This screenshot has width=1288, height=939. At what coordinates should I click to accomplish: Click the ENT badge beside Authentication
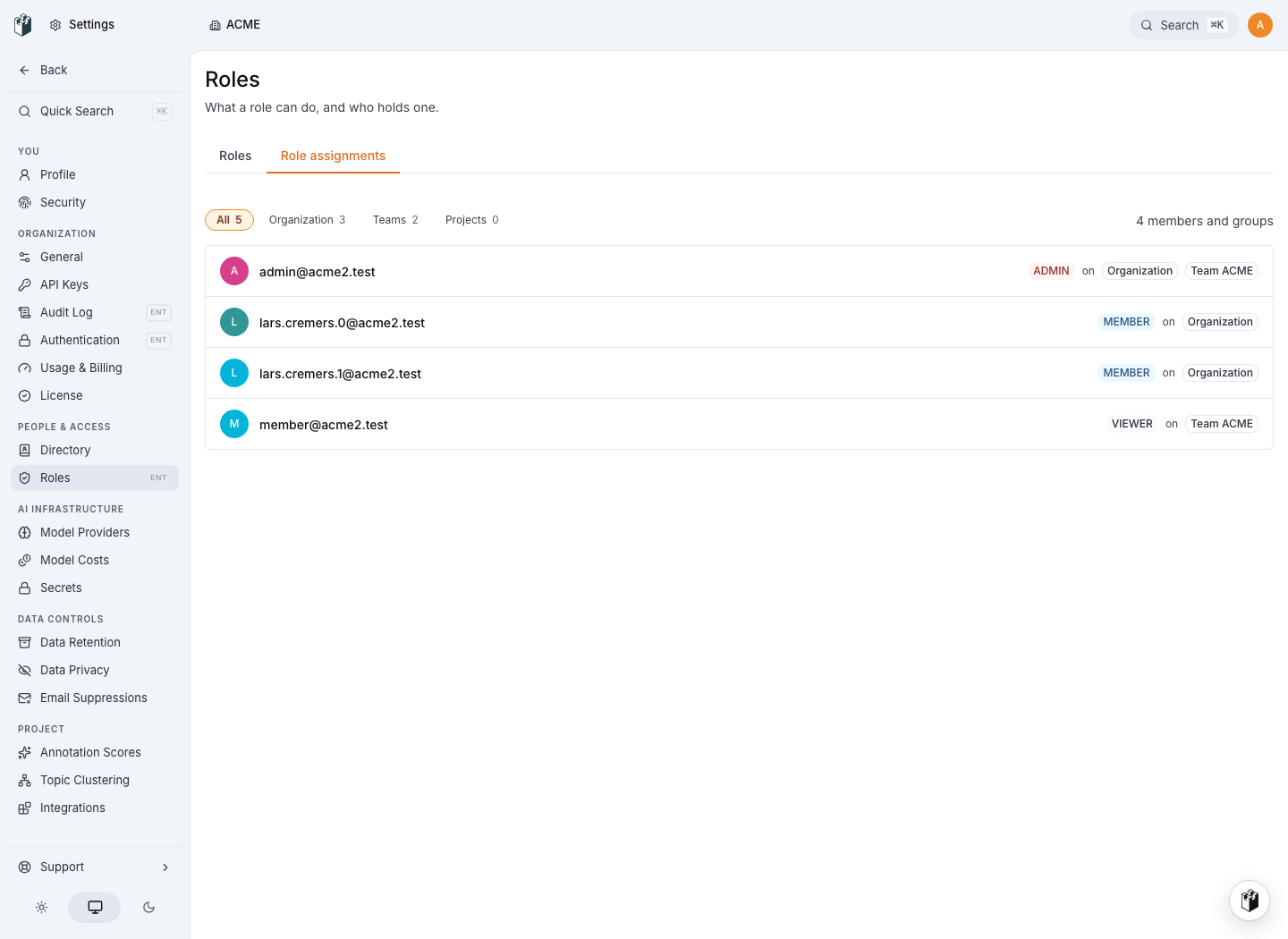click(158, 341)
